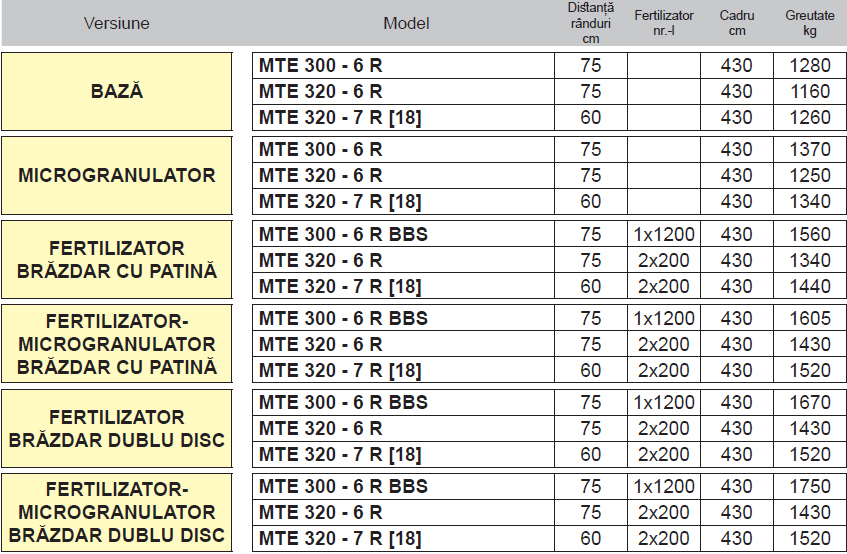Image resolution: width=847 pixels, height=554 pixels.
Task: Select the Cadru cm column header
Action: tap(737, 23)
